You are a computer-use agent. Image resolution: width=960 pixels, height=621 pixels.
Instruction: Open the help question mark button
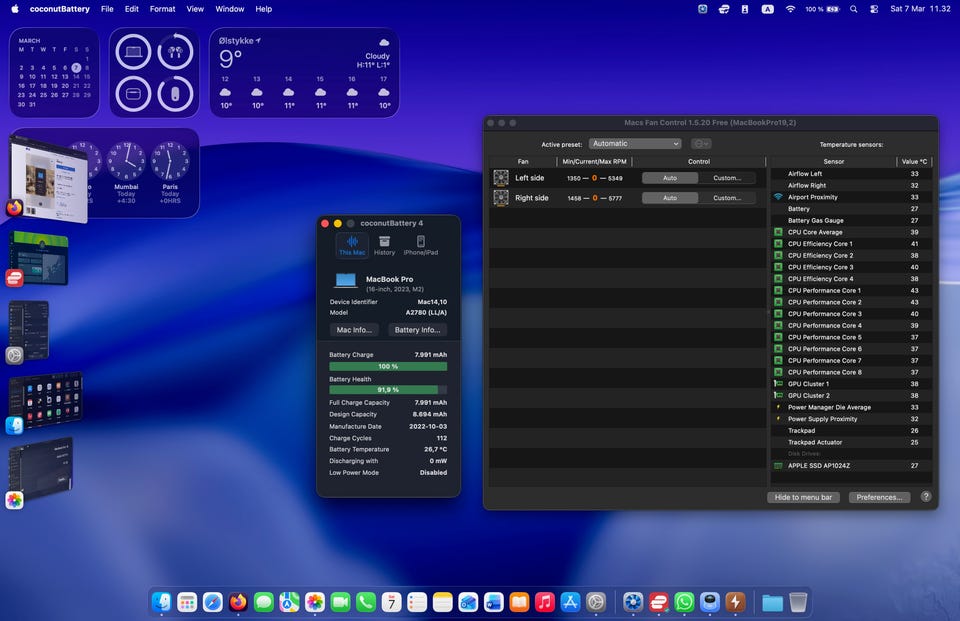(x=925, y=496)
